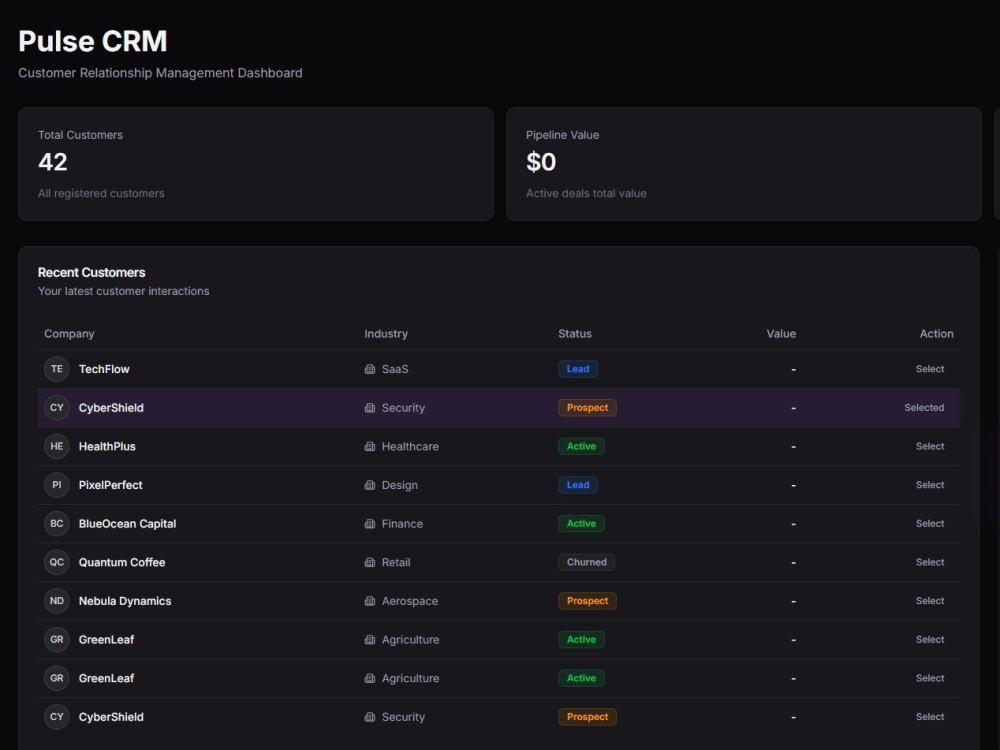The width and height of the screenshot is (1000, 750).
Task: Click the building icon beside Healthcare
Action: pyautogui.click(x=370, y=446)
